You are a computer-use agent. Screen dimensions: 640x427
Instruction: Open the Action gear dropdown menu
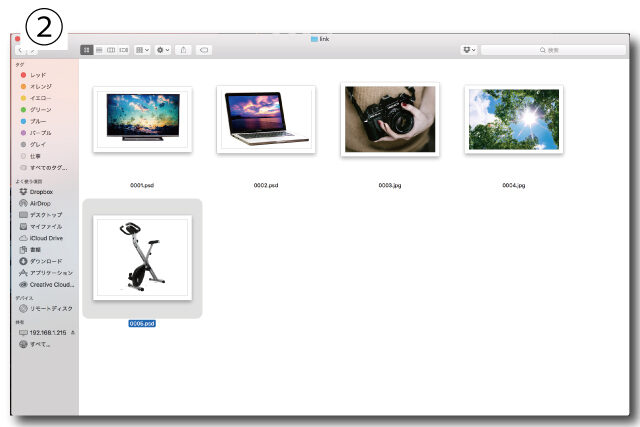[162, 49]
